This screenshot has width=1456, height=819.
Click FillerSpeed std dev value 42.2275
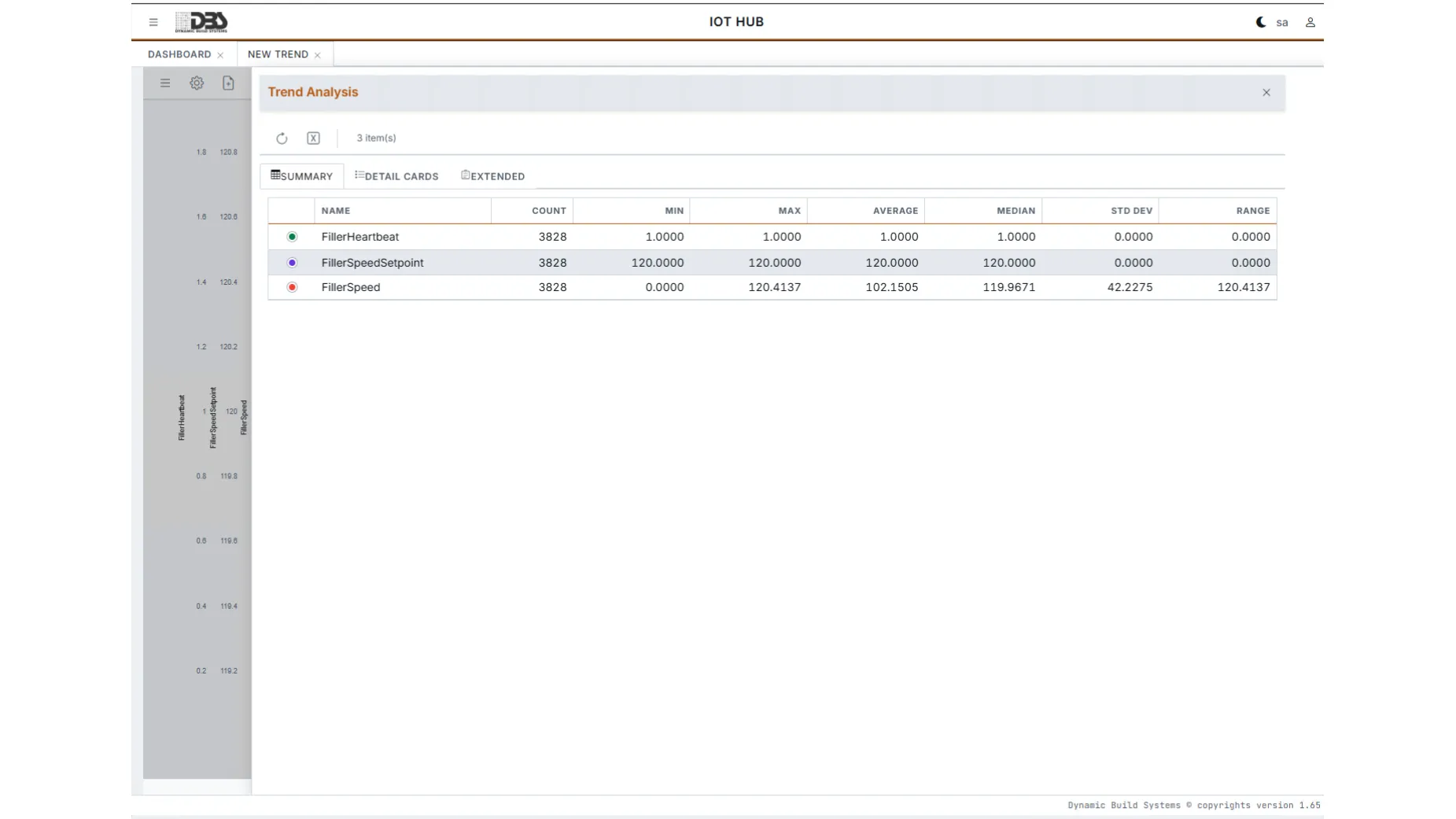1130,287
